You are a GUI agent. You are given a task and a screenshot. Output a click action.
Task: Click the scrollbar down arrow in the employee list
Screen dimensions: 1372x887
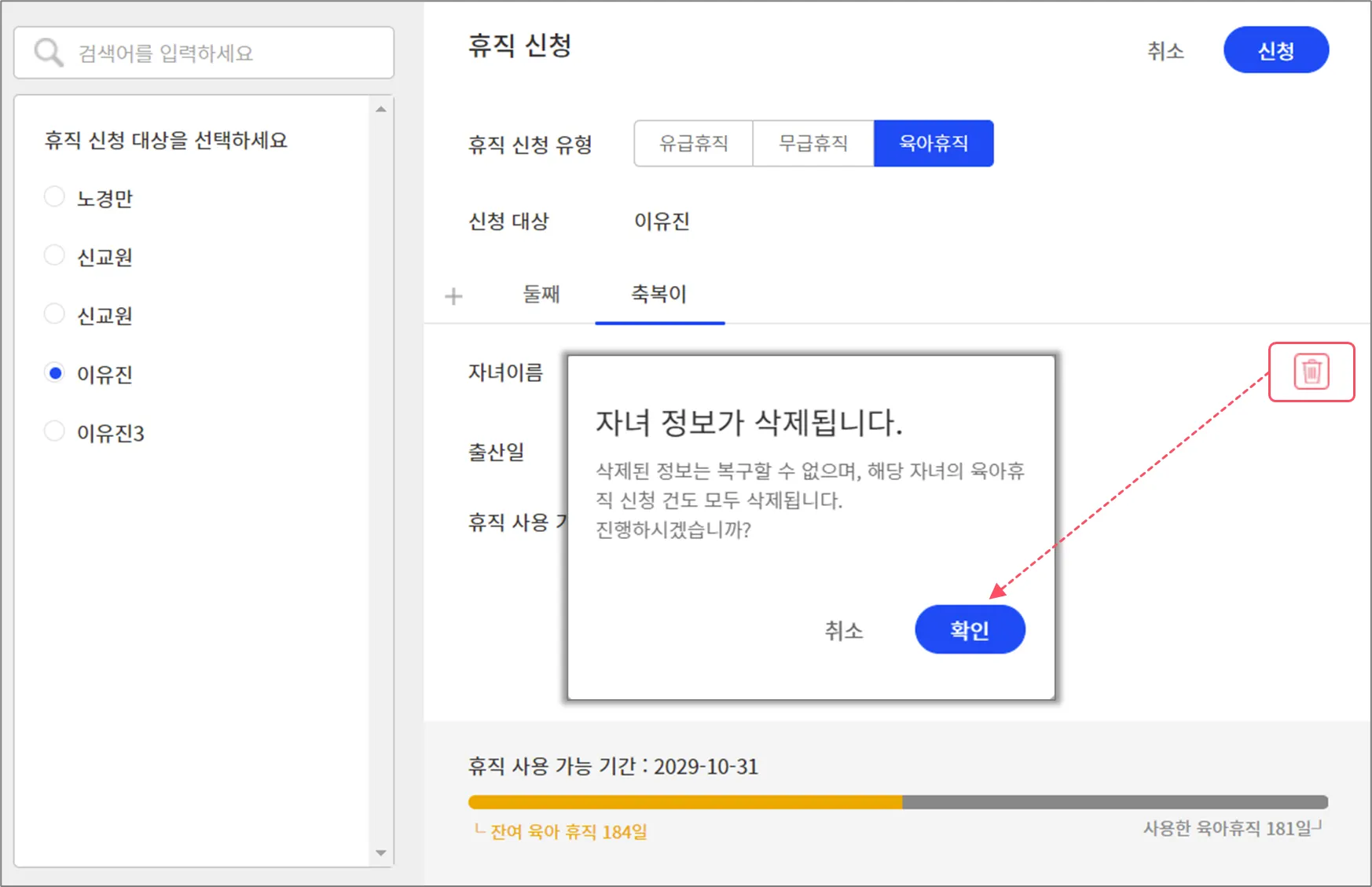[381, 853]
